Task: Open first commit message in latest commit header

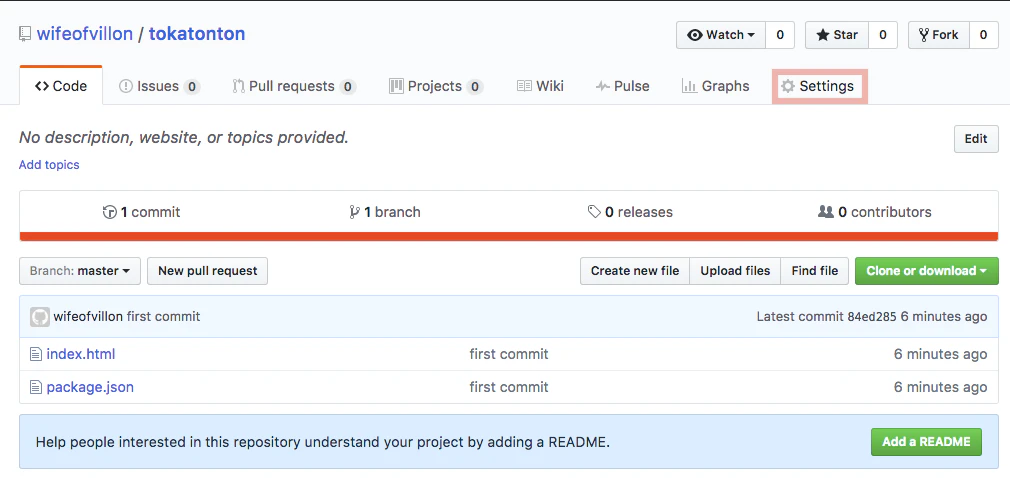Action: tap(164, 316)
